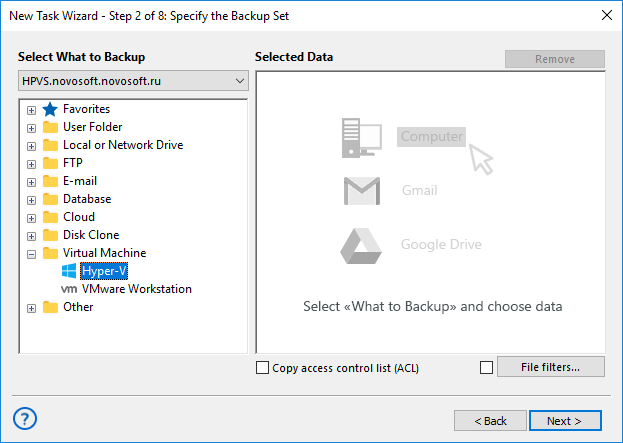Click the FTP folder icon

[50, 163]
